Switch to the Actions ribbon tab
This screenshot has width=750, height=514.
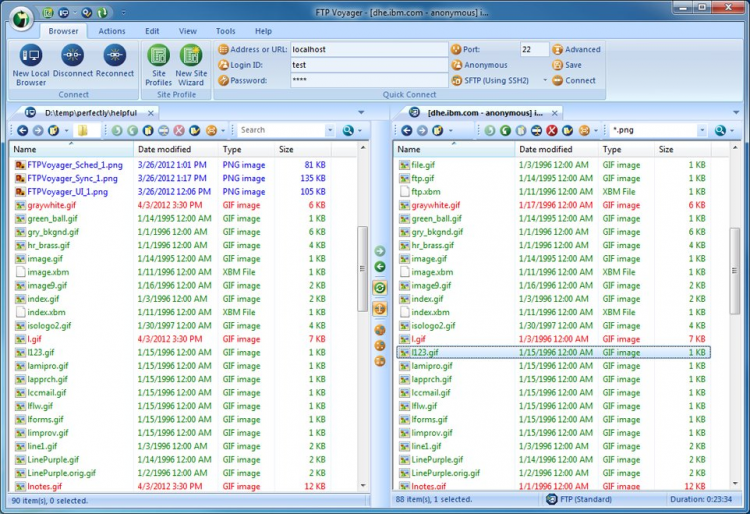click(x=112, y=31)
